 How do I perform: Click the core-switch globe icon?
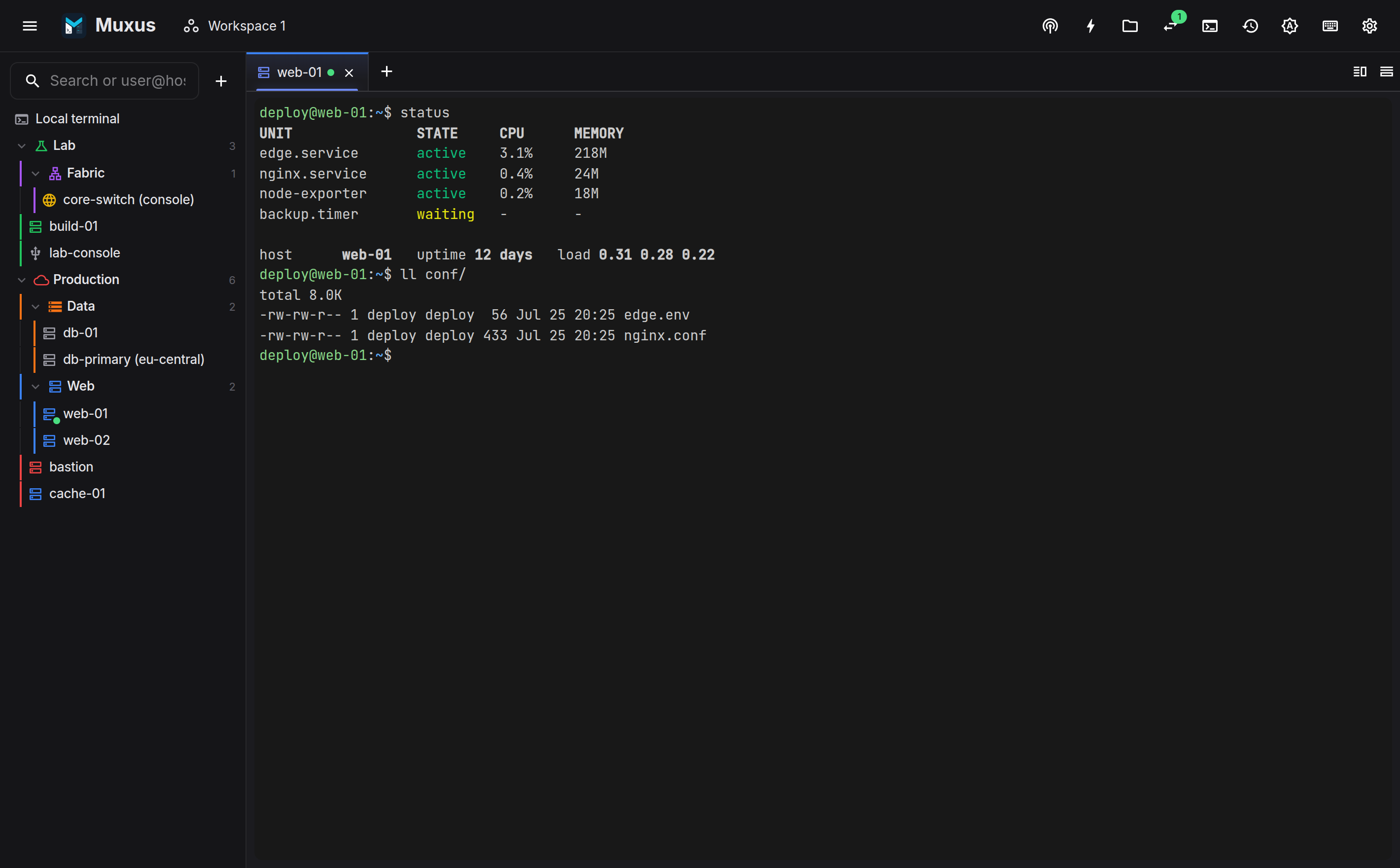[49, 200]
